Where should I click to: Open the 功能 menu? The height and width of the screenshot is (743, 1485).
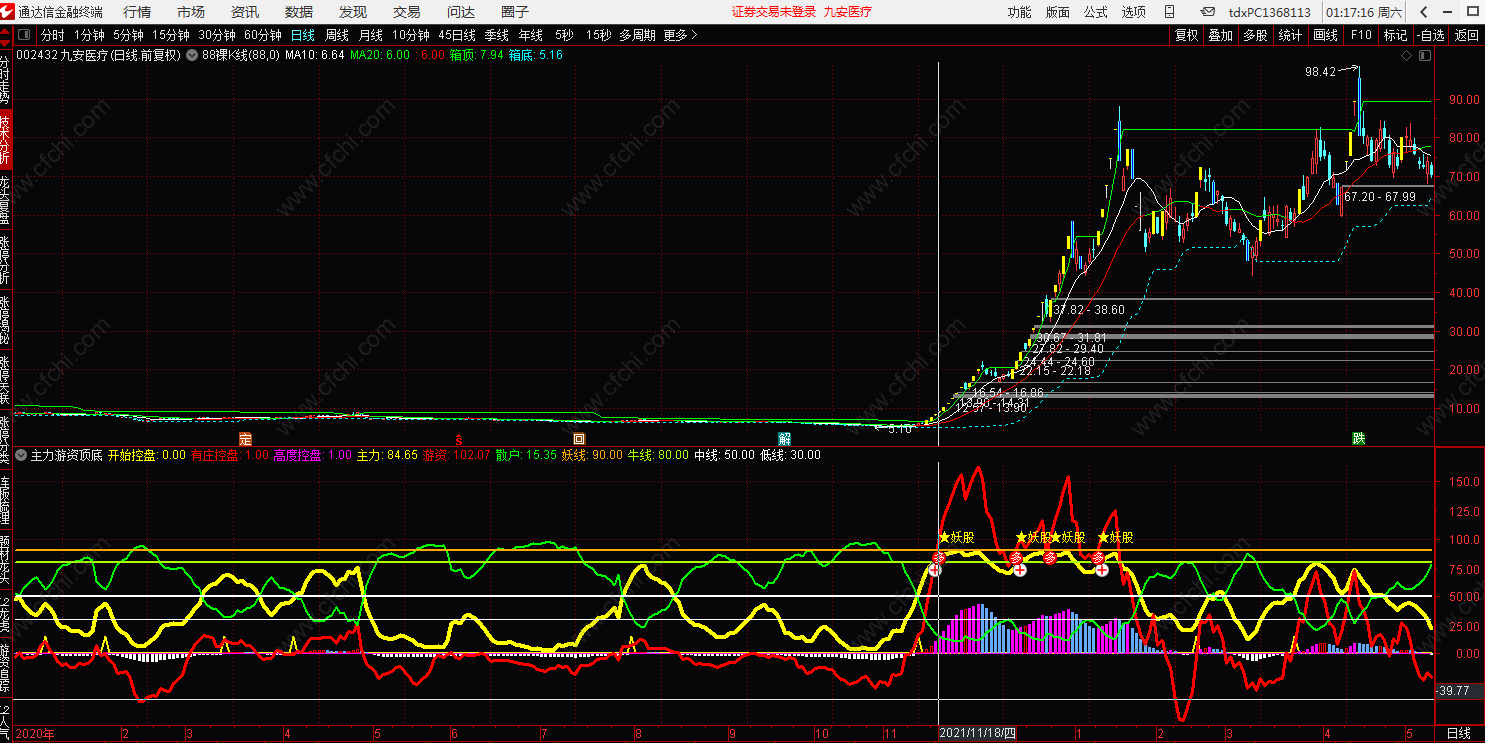pyautogui.click(x=1020, y=12)
